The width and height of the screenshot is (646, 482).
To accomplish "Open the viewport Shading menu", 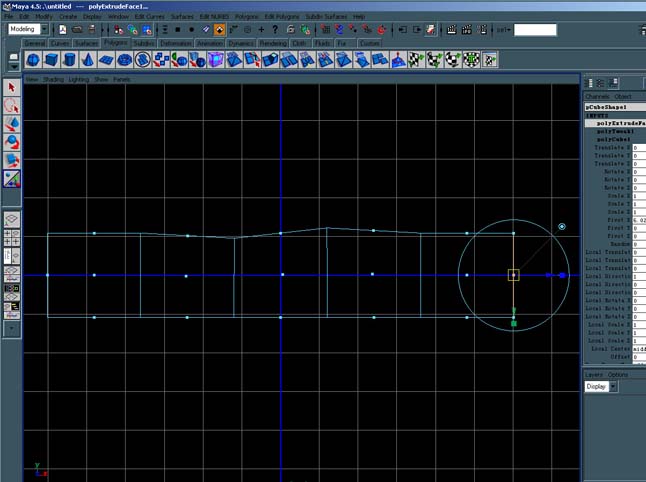I will (x=53, y=79).
